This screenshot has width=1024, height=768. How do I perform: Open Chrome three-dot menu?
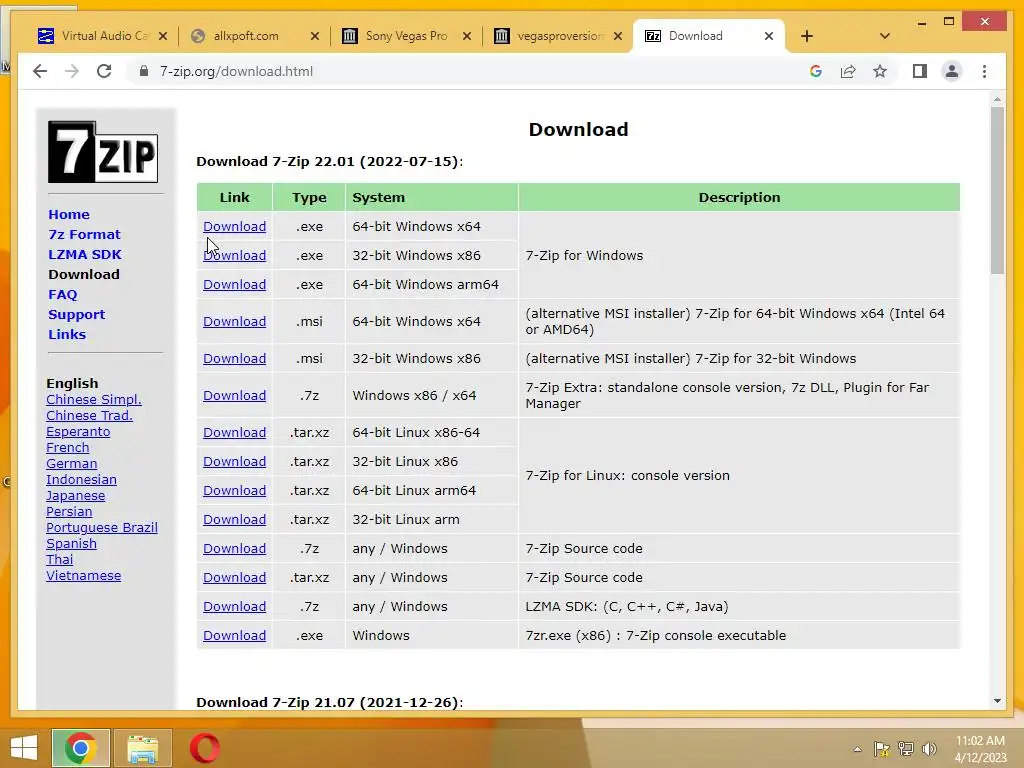[x=984, y=71]
